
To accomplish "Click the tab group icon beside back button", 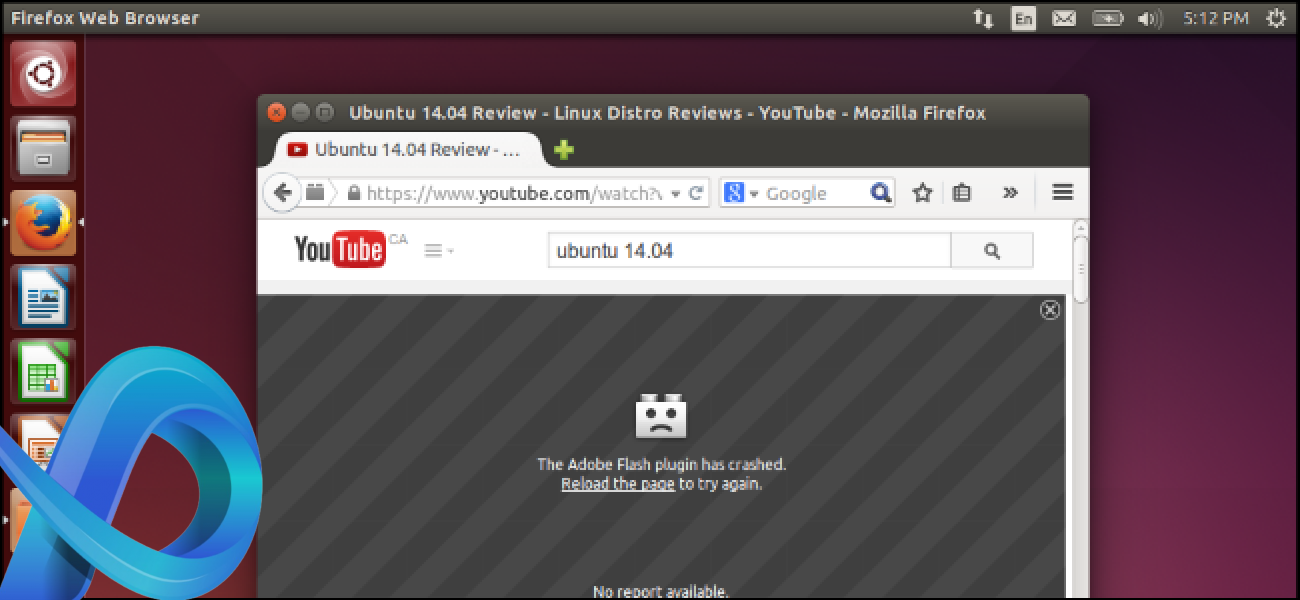I will tap(315, 193).
